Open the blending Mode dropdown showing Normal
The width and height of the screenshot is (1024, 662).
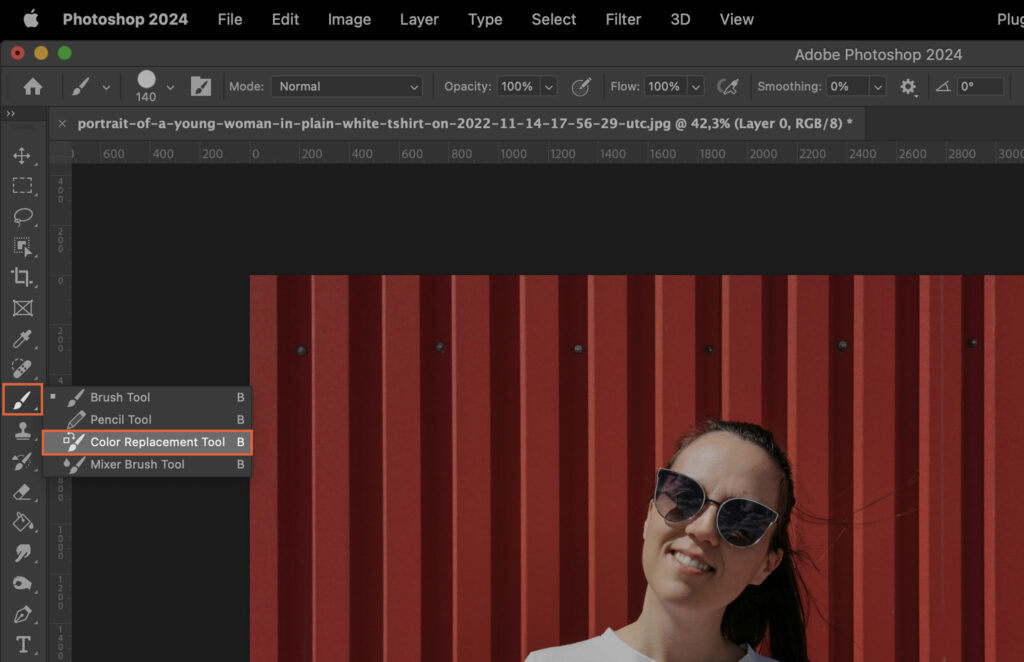pos(346,86)
